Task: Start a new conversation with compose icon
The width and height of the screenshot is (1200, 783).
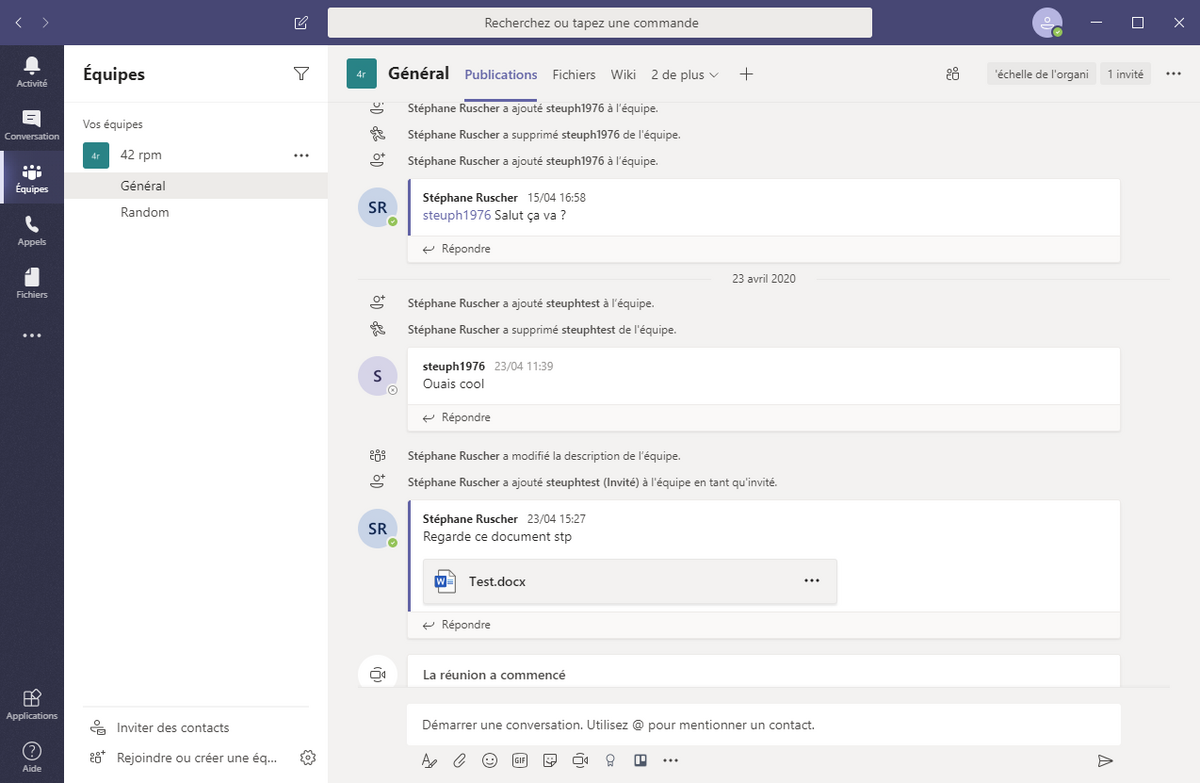Action: tap(301, 22)
